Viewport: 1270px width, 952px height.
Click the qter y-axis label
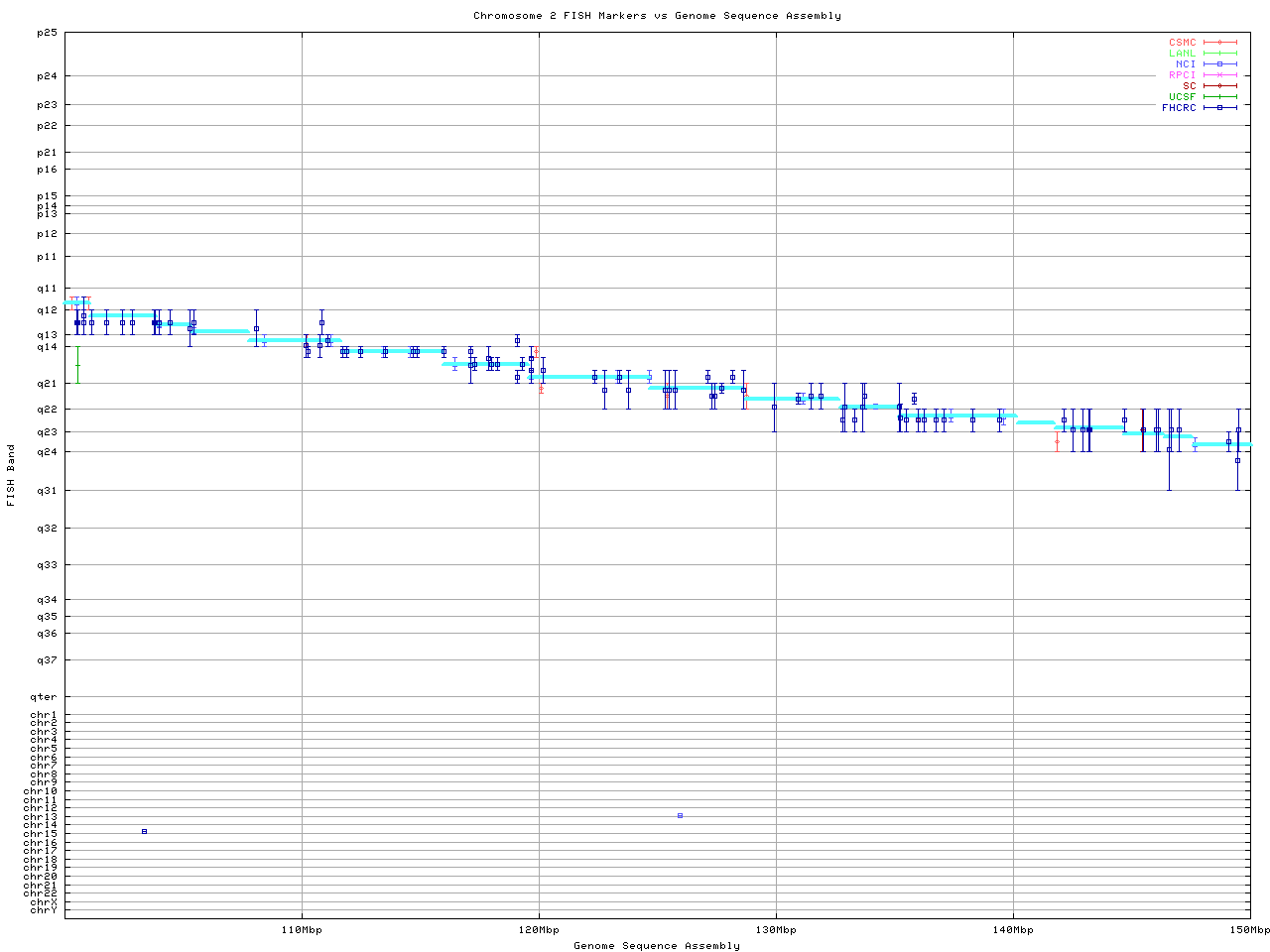click(44, 697)
